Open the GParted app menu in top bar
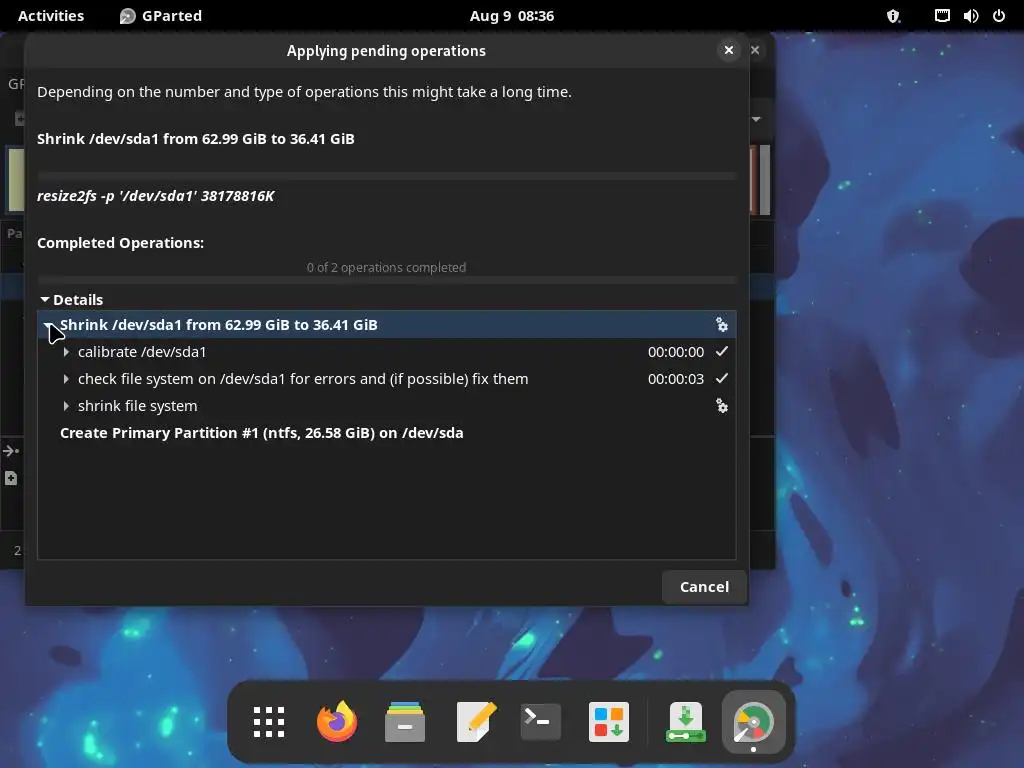 tap(161, 16)
